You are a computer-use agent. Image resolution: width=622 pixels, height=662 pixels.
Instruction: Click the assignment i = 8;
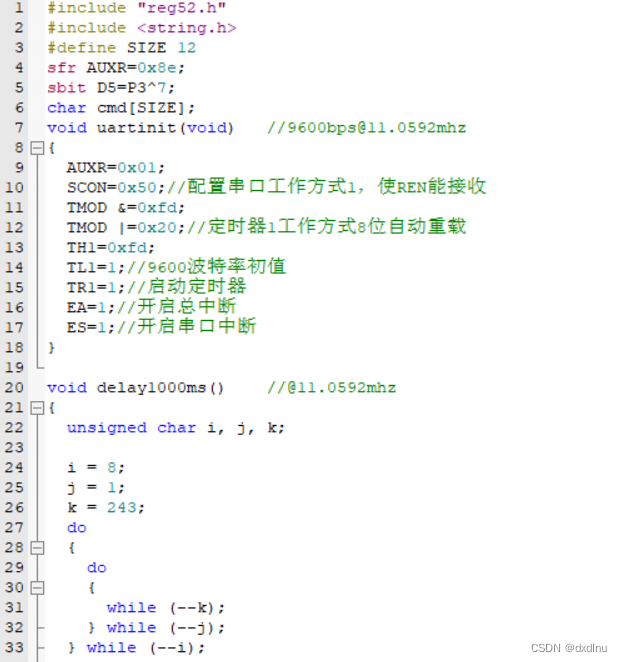[x=96, y=468]
